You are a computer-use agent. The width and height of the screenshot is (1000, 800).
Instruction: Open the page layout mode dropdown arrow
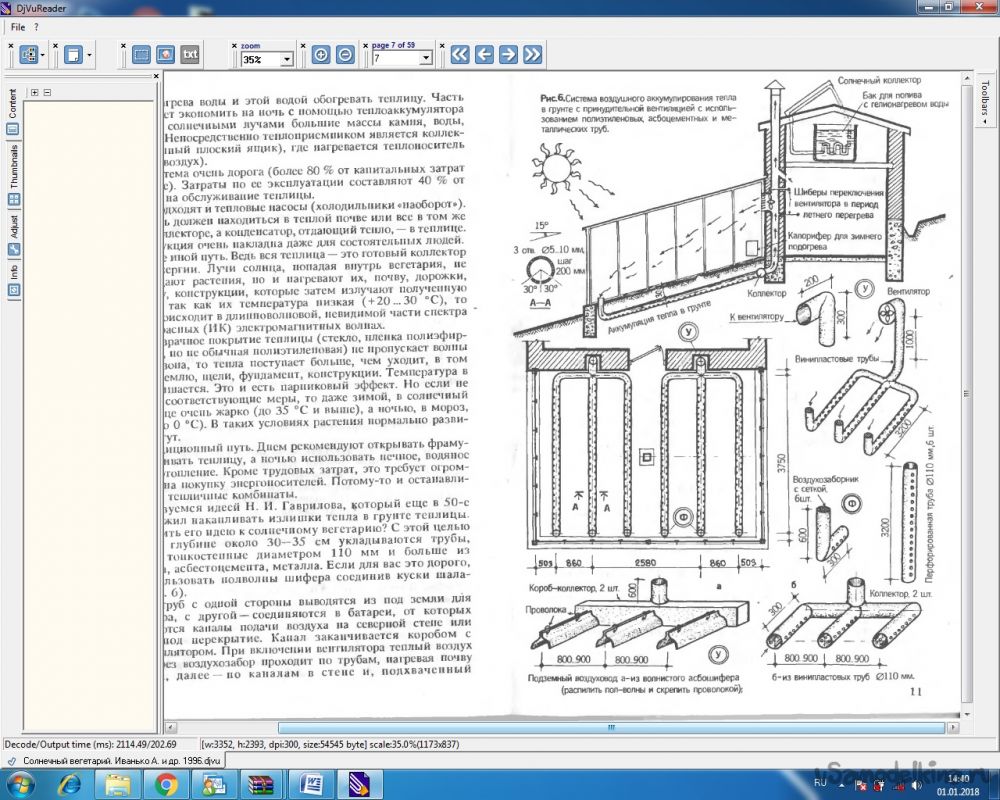tap(90, 55)
